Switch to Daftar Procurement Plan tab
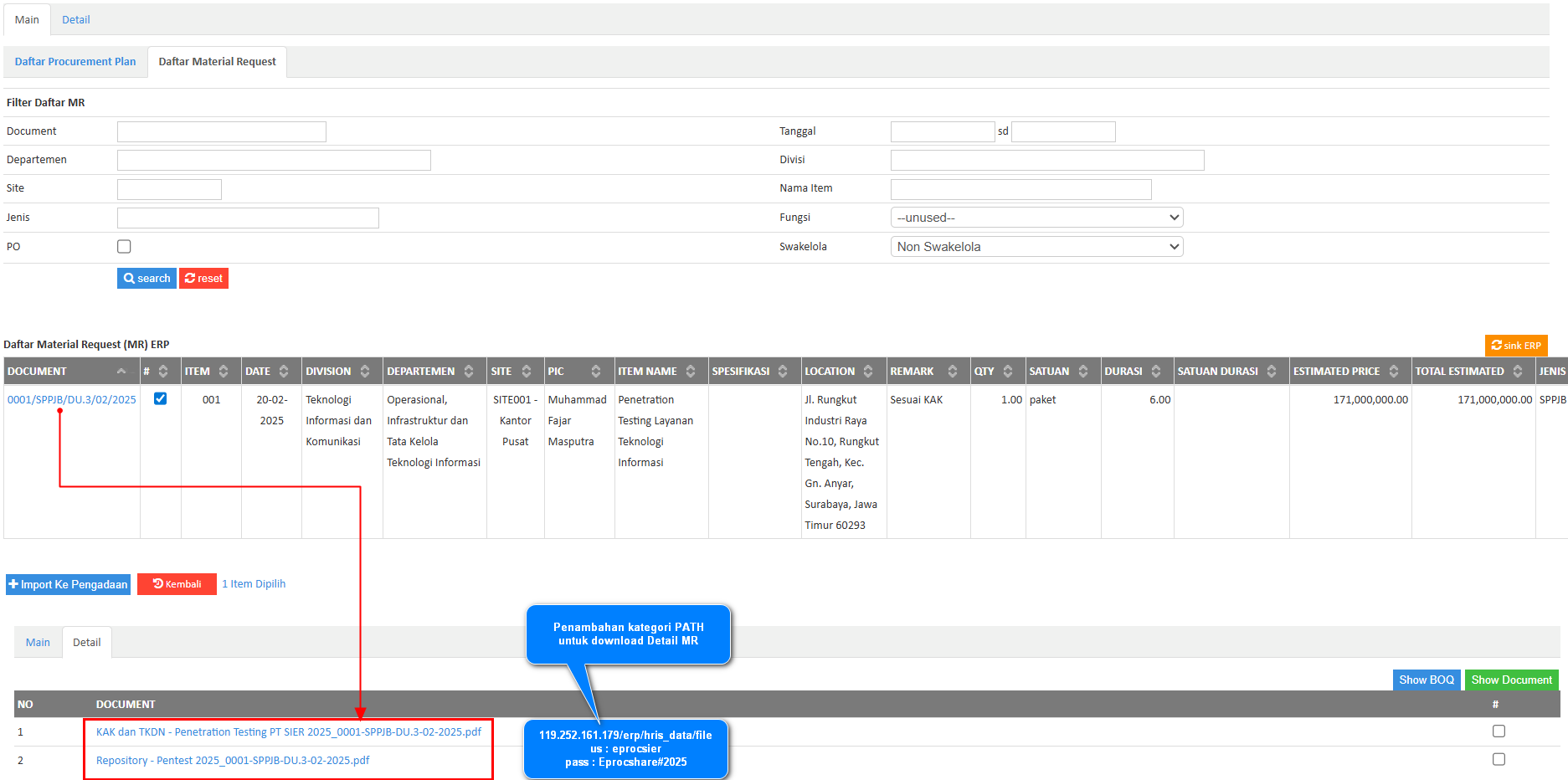1568x780 pixels. pos(75,62)
